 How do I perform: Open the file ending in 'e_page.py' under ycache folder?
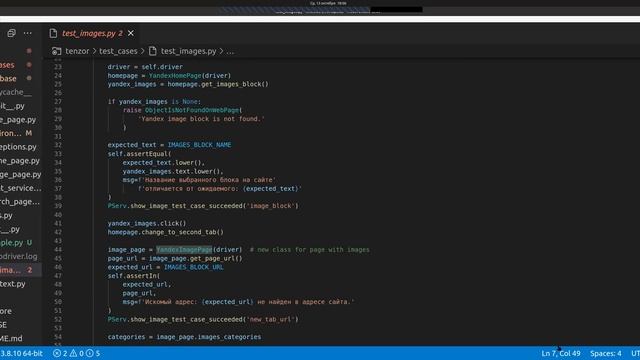[x=18, y=120]
